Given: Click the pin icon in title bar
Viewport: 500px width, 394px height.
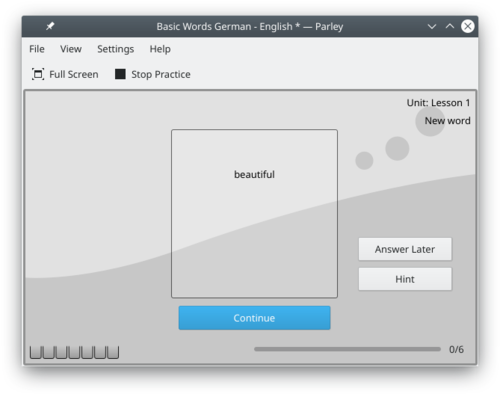Looking at the screenshot, I should pyautogui.click(x=50, y=26).
